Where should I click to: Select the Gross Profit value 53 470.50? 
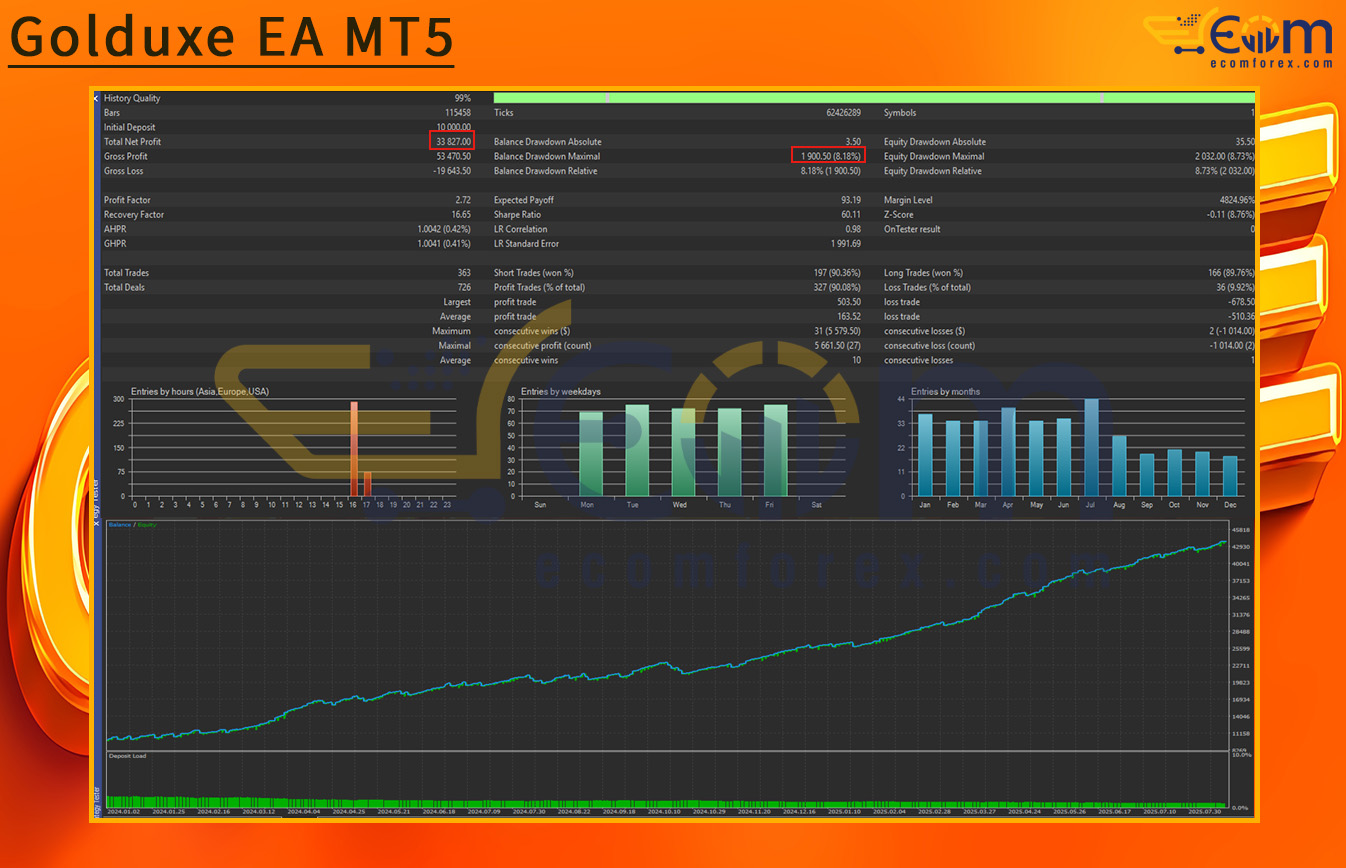(x=454, y=156)
